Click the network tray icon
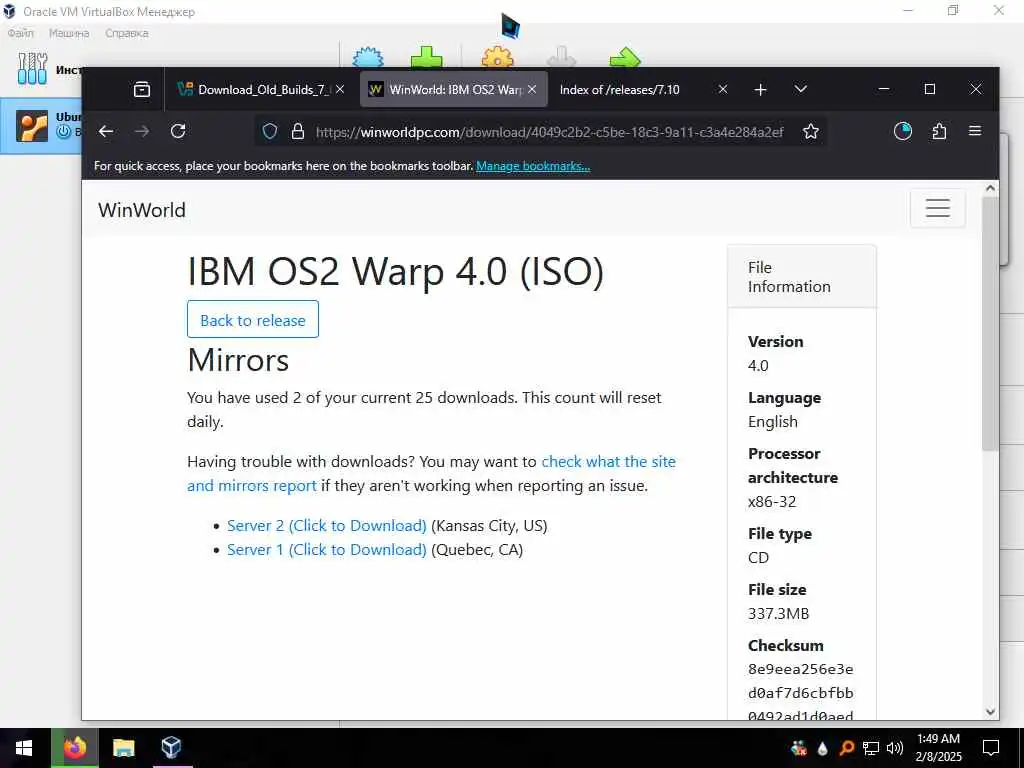The image size is (1024, 768). pos(871,748)
